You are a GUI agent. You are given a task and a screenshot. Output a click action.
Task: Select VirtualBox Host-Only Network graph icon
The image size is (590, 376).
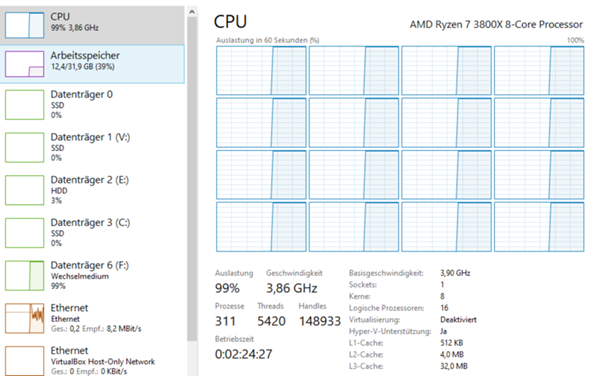tap(24, 361)
